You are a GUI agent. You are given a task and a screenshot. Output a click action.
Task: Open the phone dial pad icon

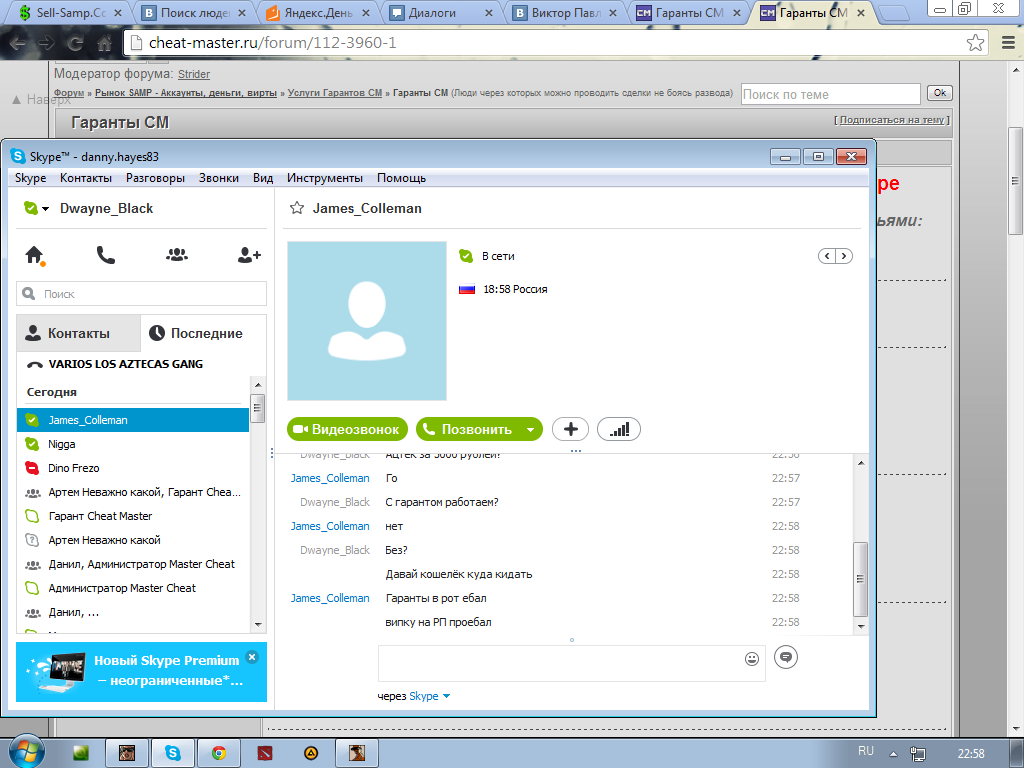[105, 255]
